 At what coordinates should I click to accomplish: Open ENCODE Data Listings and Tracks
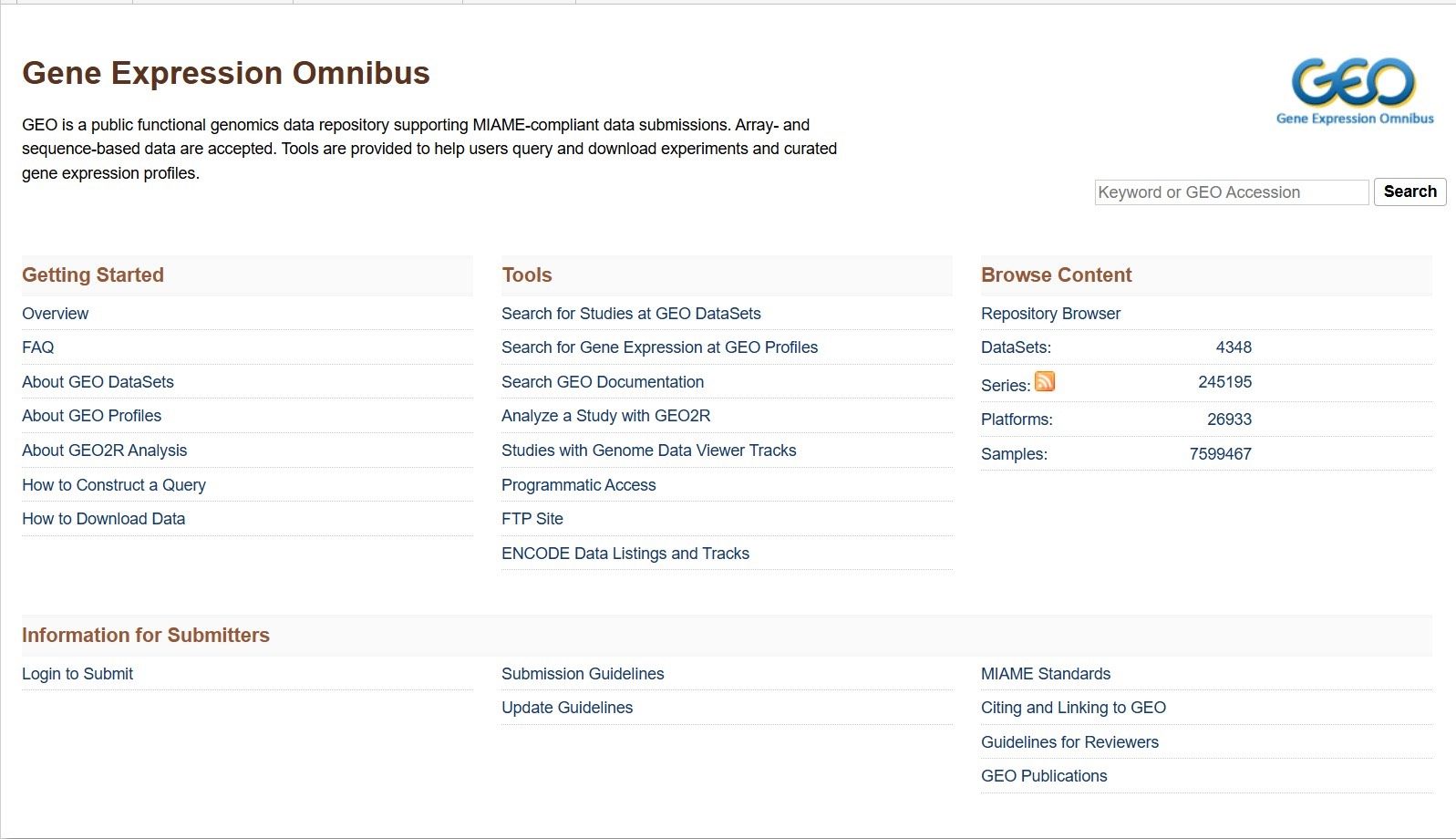625,554
